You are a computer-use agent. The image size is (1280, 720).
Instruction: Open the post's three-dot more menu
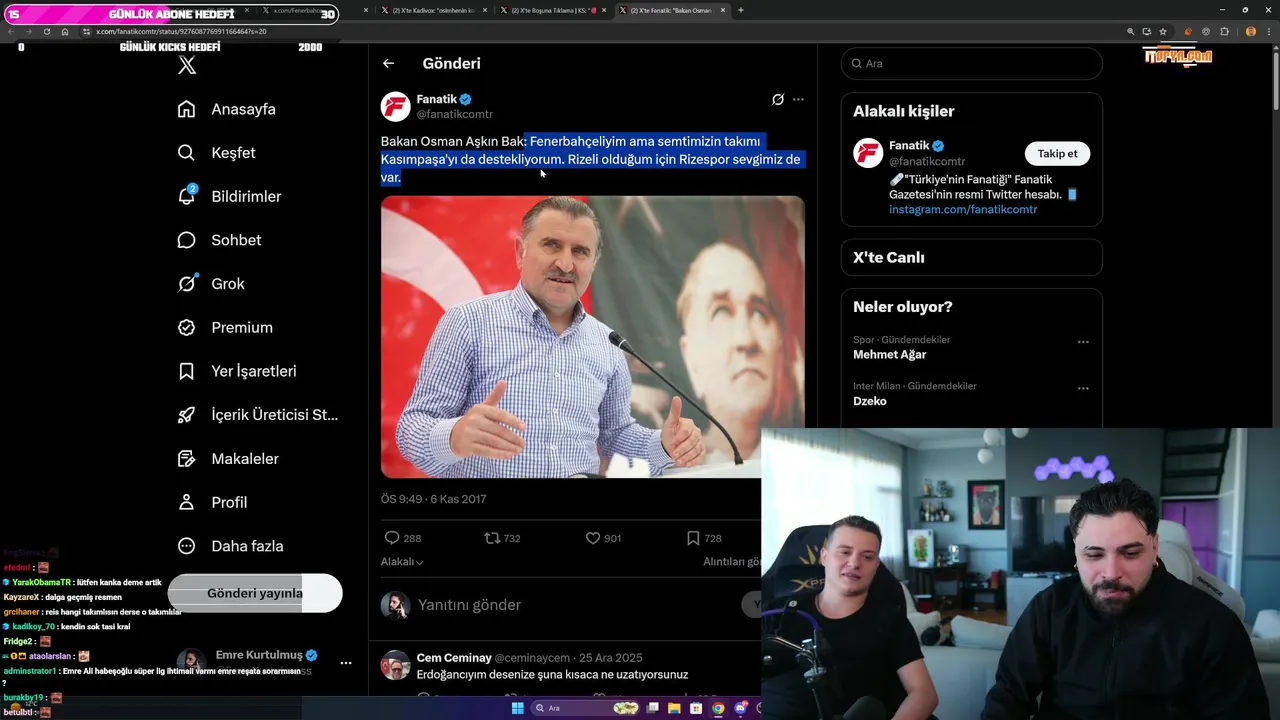click(x=798, y=99)
